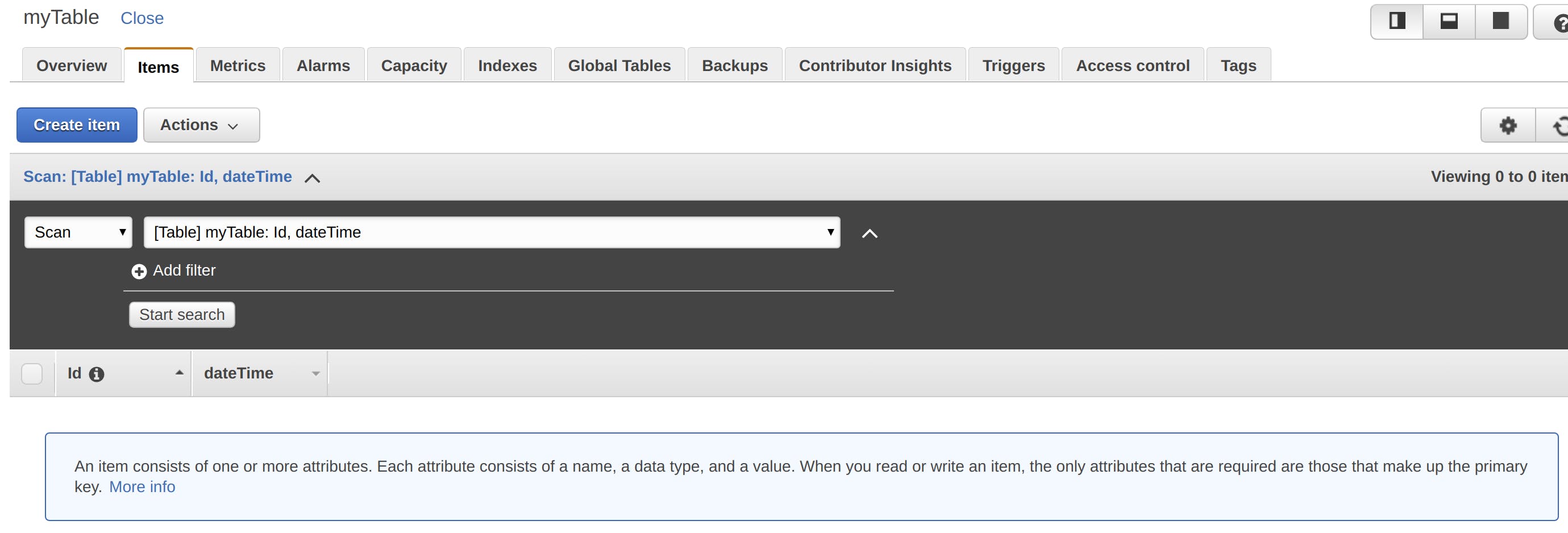Click the Id column header label
Viewport: 1568px width, 533px height.
(74, 373)
